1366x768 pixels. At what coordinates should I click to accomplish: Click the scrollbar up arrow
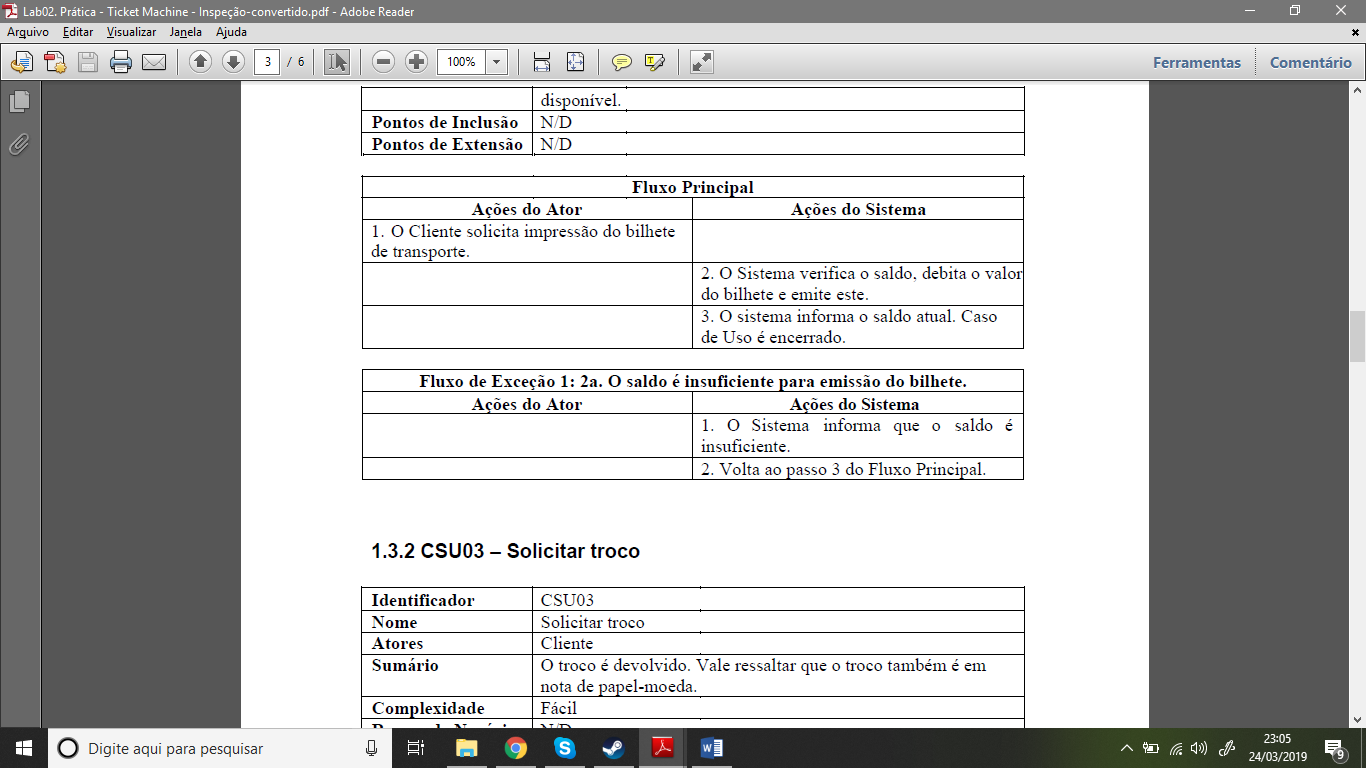1357,90
